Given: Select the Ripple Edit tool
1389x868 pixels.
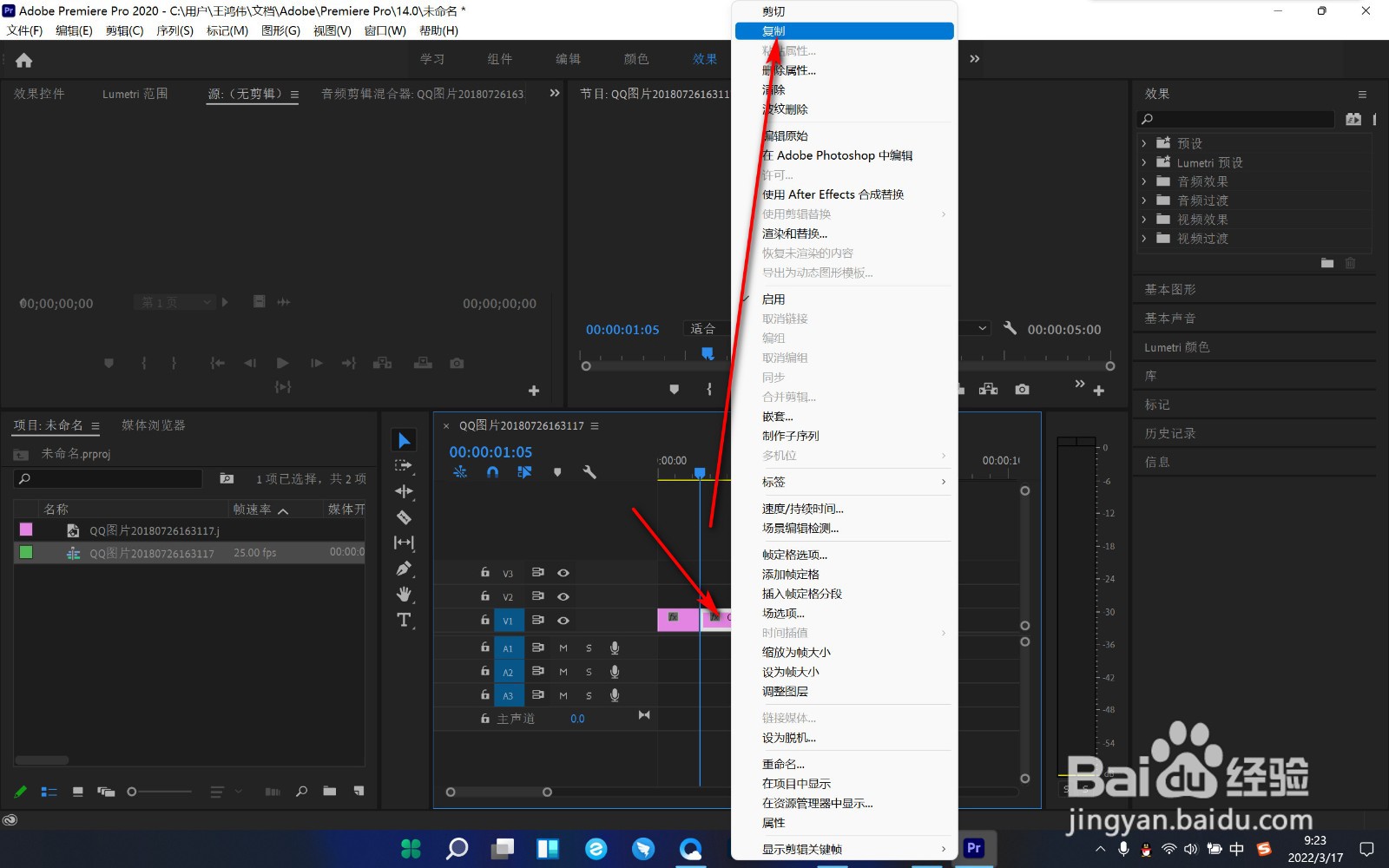Looking at the screenshot, I should tap(404, 491).
